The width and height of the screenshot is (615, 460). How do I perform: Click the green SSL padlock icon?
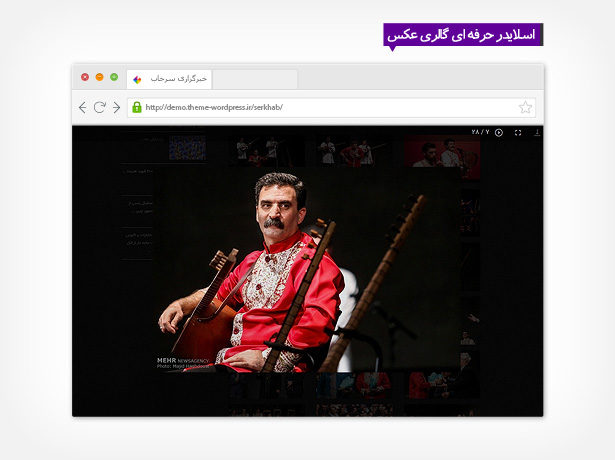(137, 107)
